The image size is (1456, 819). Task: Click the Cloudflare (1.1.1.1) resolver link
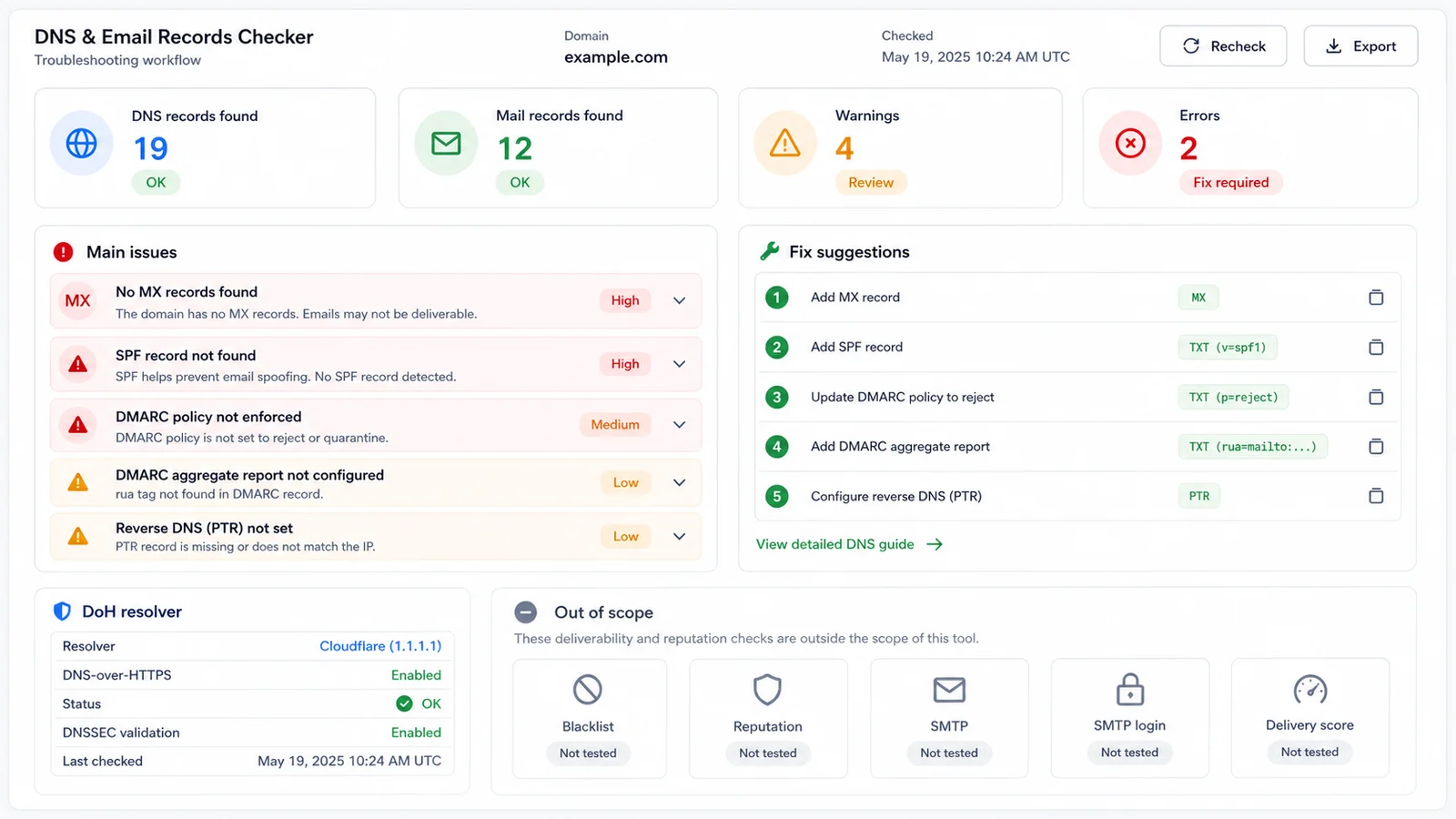[380, 646]
